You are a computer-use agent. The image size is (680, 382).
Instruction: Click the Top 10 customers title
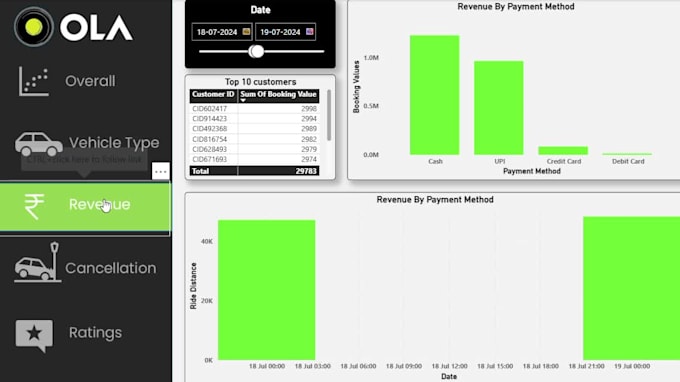261,82
